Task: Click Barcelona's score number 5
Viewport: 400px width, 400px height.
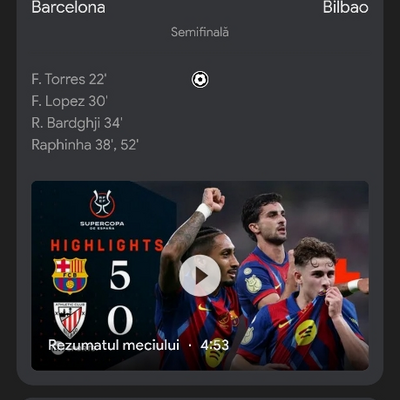Action: tap(120, 275)
